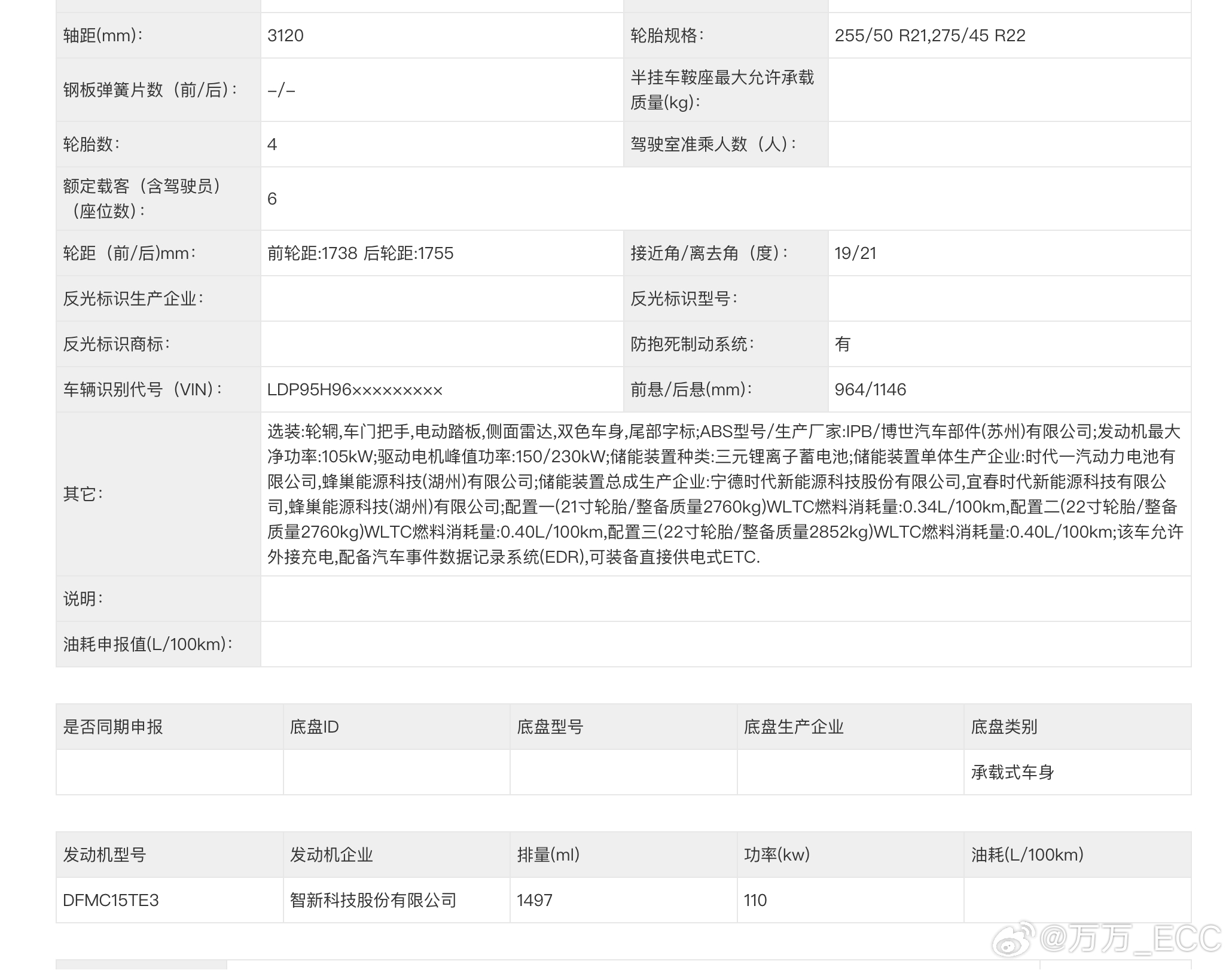Screen dimensions: 1232x970
Task: Click the ABS value 有
Action: tap(843, 344)
